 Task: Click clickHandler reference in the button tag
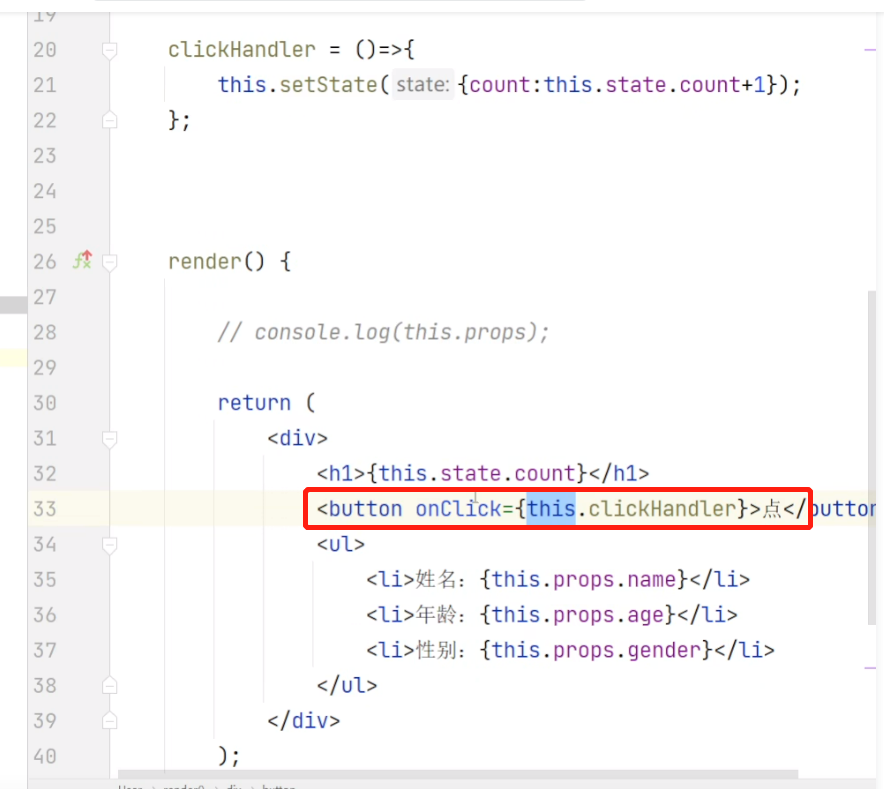point(662,509)
